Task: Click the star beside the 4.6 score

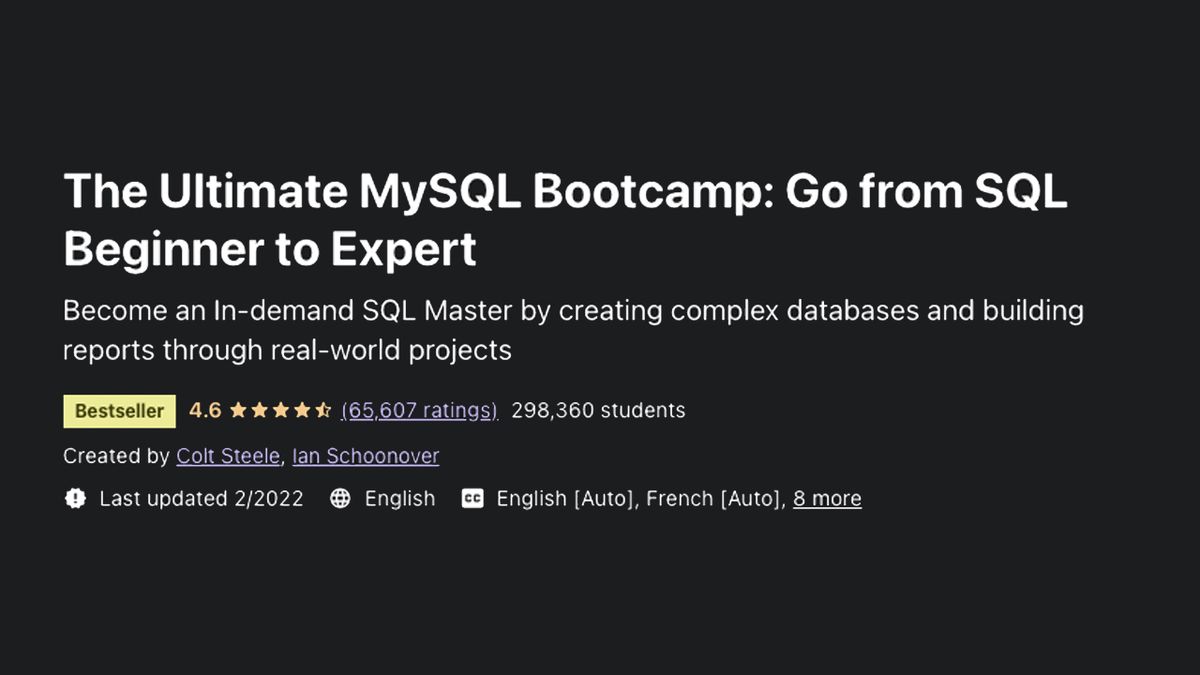Action: [x=236, y=410]
